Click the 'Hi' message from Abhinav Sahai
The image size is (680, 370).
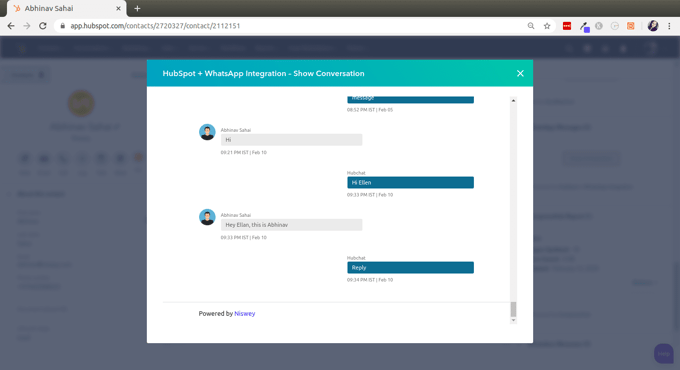click(x=291, y=140)
